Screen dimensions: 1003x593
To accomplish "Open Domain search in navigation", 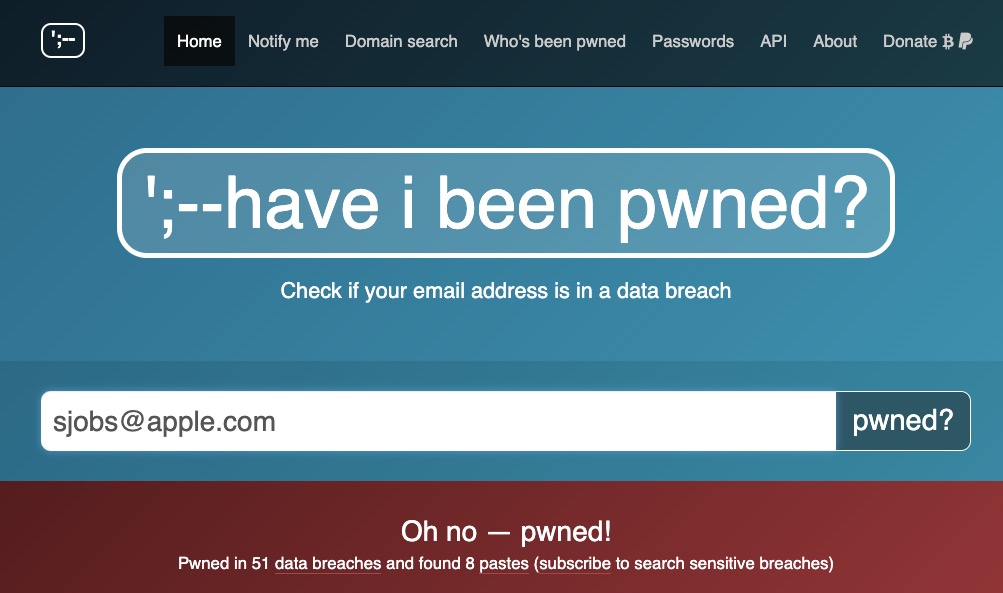I will coord(401,41).
